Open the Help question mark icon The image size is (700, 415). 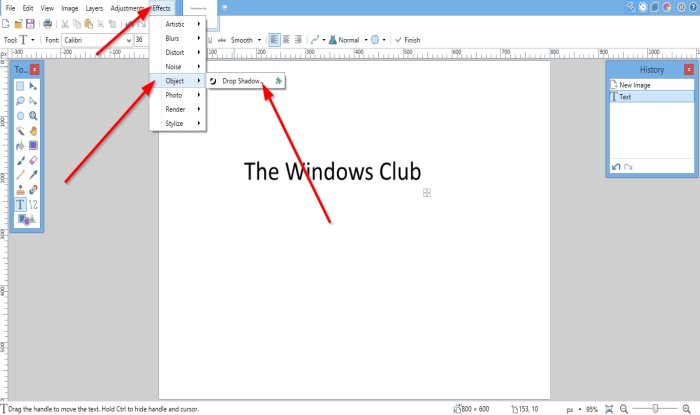693,7
